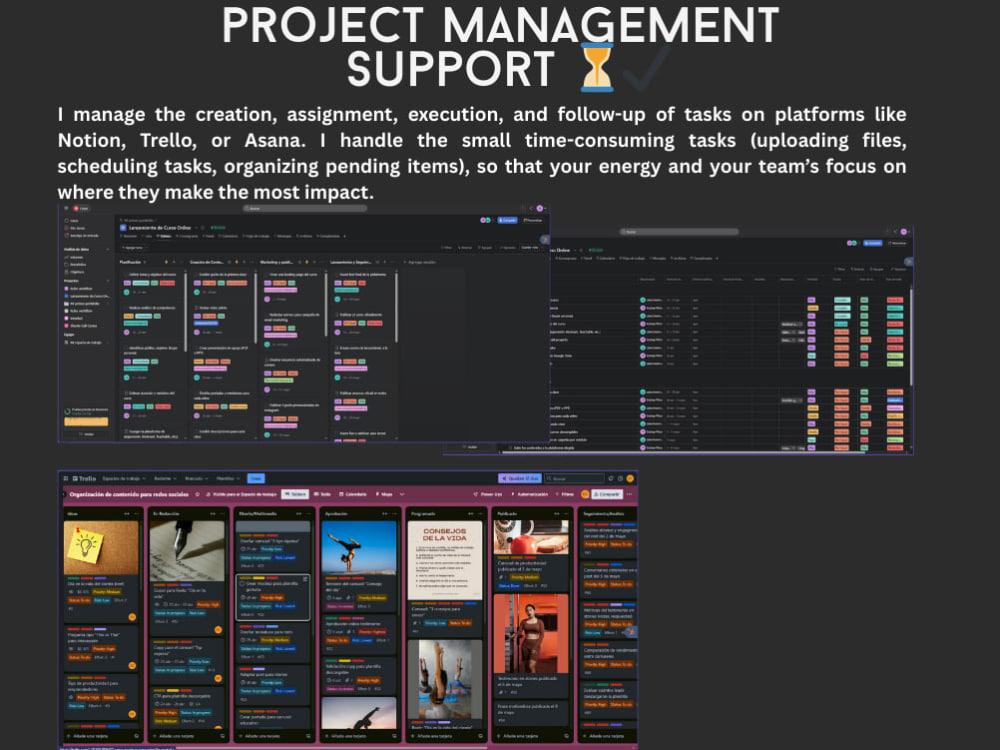Switch to the Mapa view in Trello
This screenshot has height=750, width=1000.
tap(384, 494)
